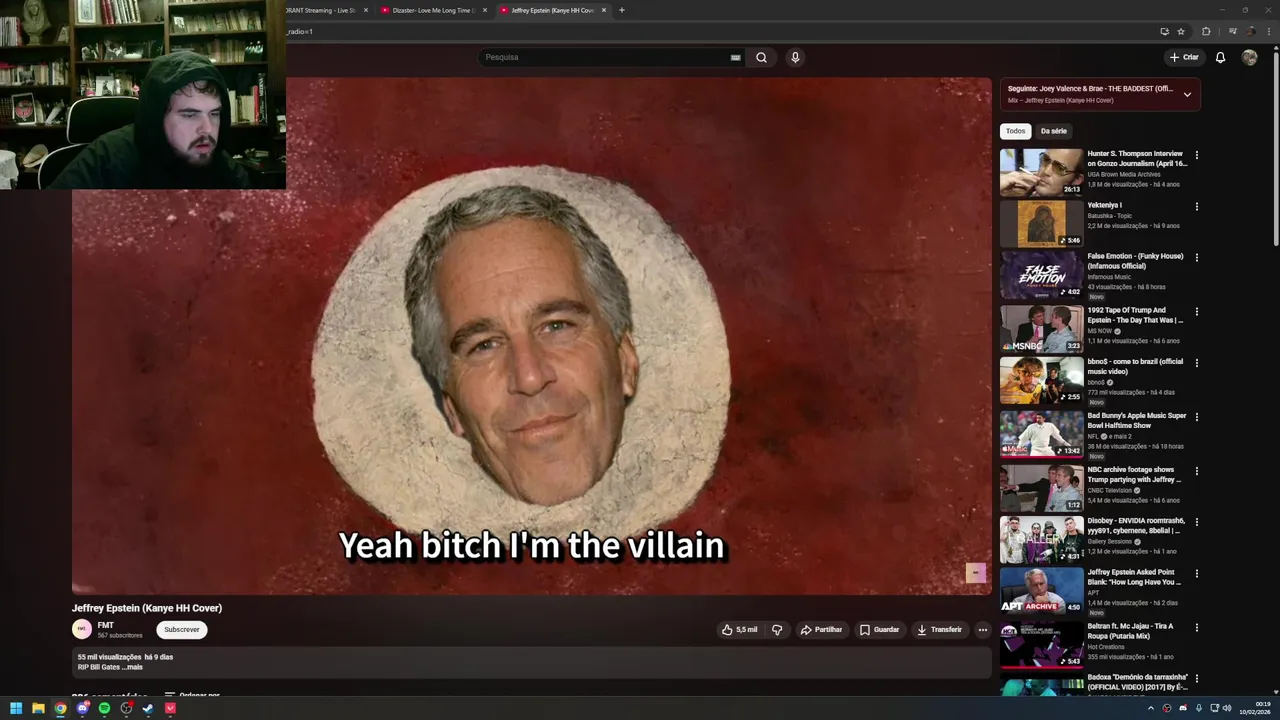The width and height of the screenshot is (1280, 720).
Task: Open options menu for False Emotion (Funky House) video
Action: (1196, 258)
